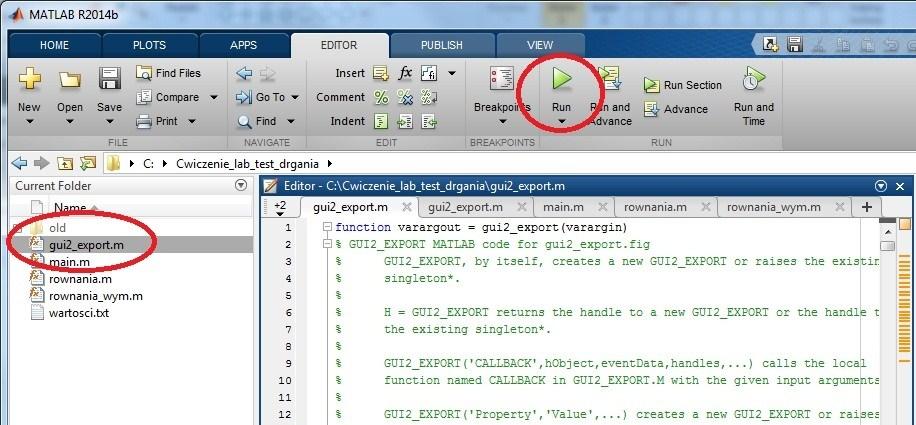Viewport: 916px width, 425px height.
Task: Open the Compare dropdown arrow
Action: 213,97
